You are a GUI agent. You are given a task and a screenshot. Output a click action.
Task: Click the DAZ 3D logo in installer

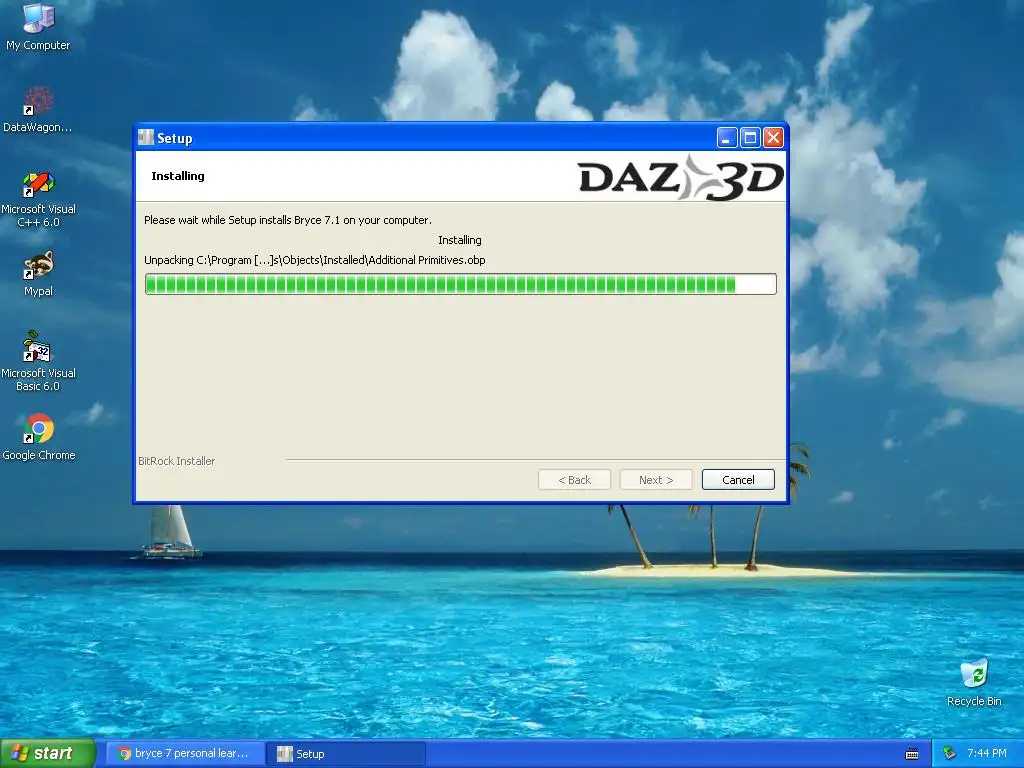pos(680,177)
